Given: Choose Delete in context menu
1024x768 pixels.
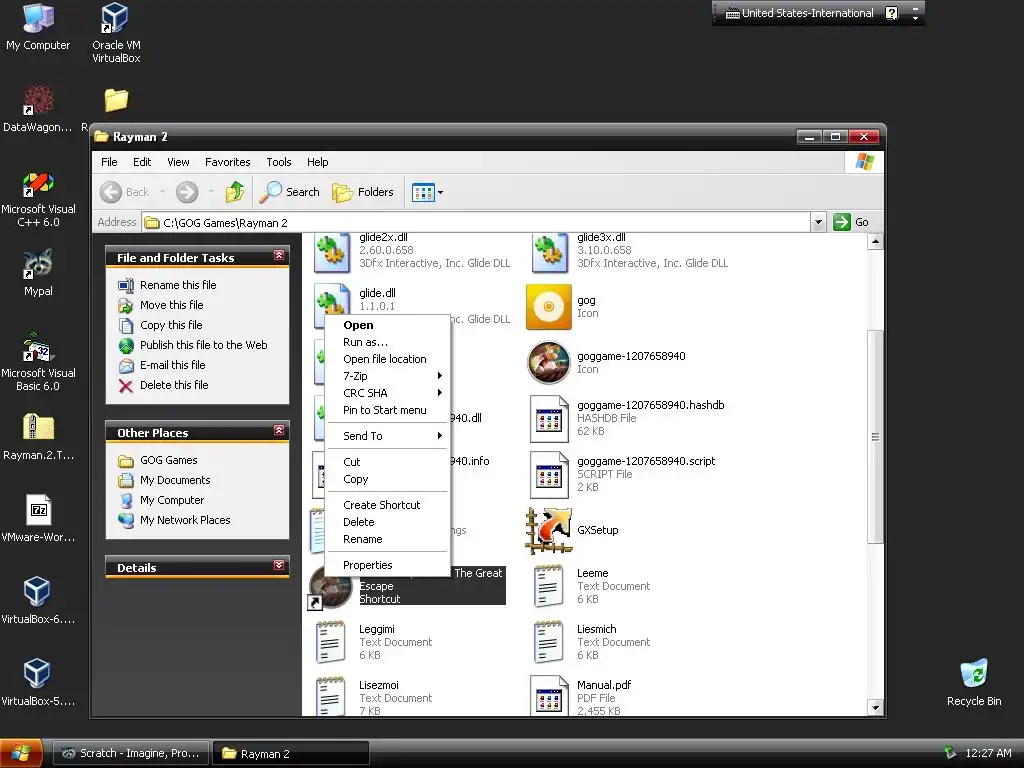Looking at the screenshot, I should click(387, 522).
